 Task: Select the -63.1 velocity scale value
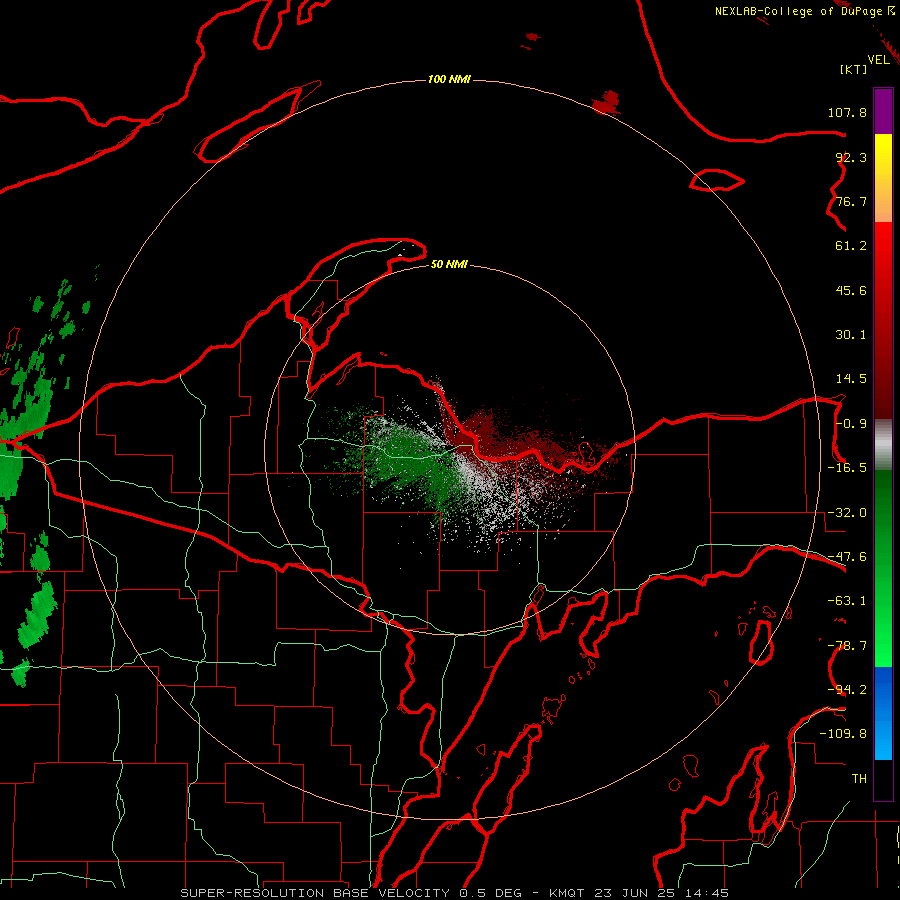click(x=847, y=601)
